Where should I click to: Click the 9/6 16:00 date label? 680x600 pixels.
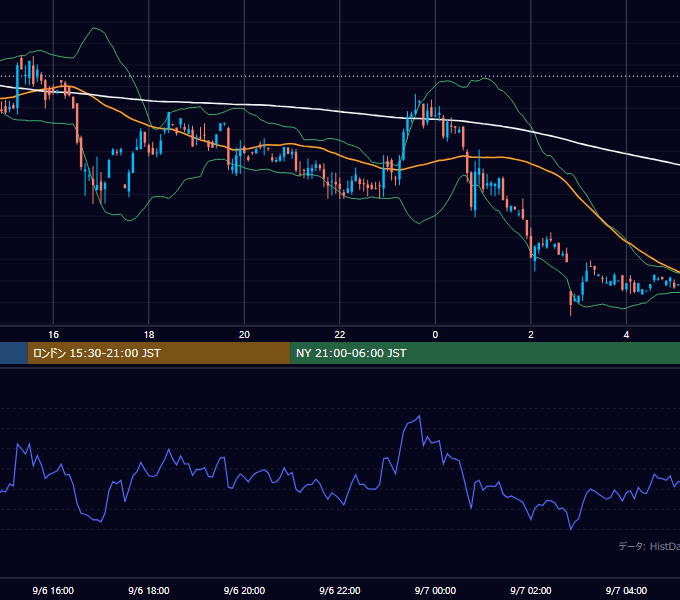point(53,590)
